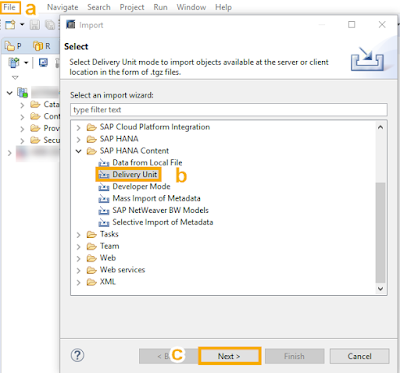Select SAP NetWeaver BW Models icon

point(104,211)
